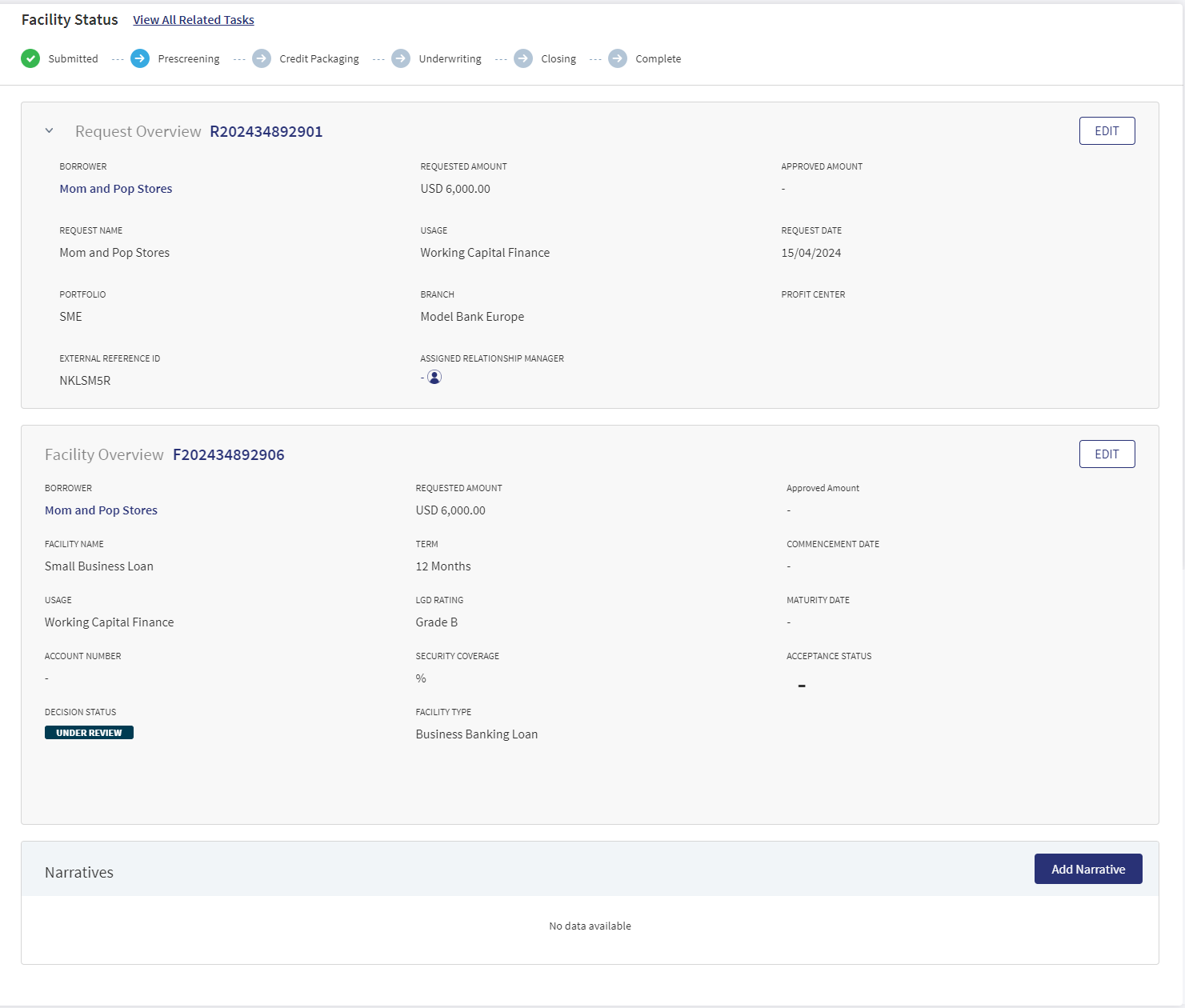The width and height of the screenshot is (1185, 1008).
Task: Click the Underwriting stage arrow icon
Action: (x=401, y=58)
